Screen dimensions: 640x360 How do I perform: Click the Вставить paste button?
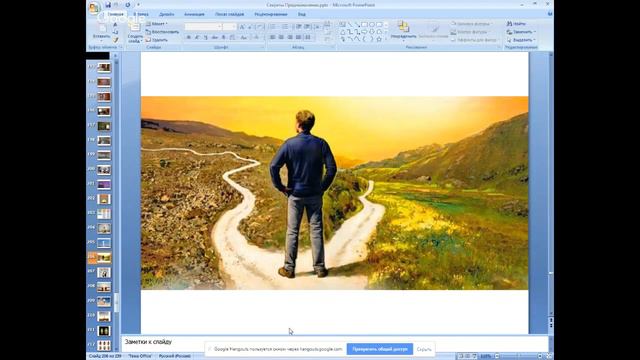(101, 32)
